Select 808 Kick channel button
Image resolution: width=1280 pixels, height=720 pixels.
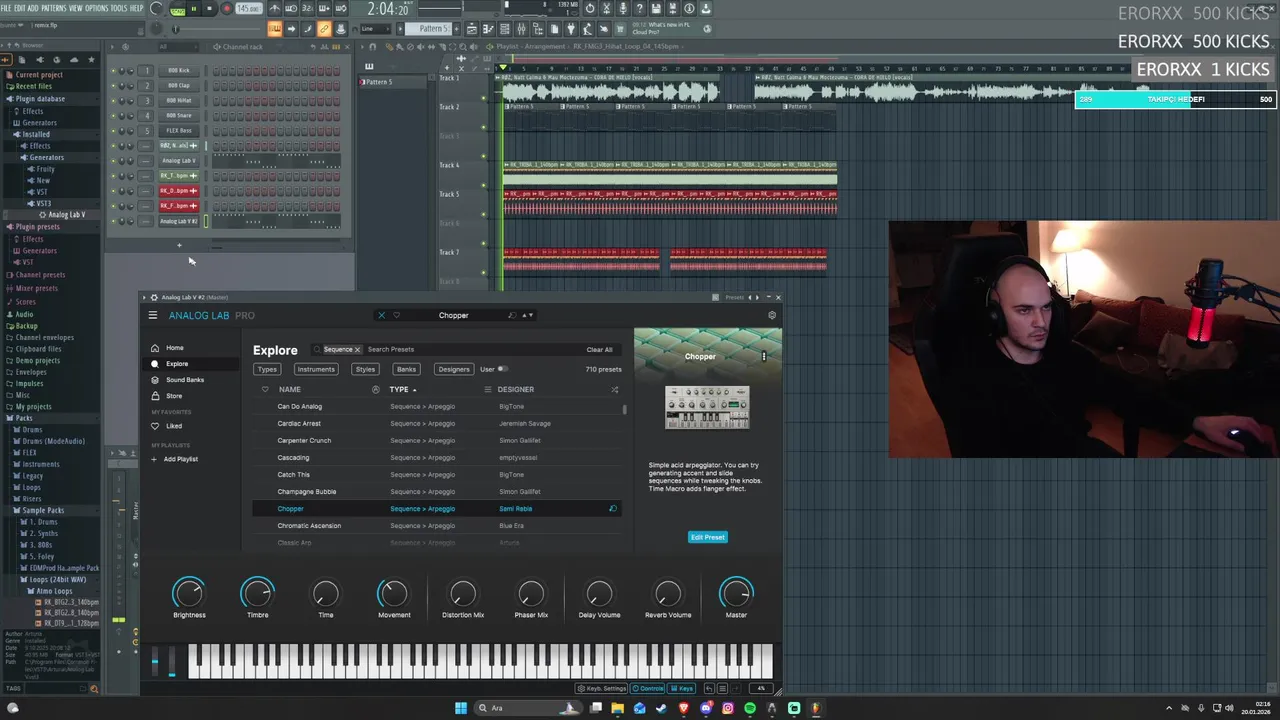[x=179, y=71]
